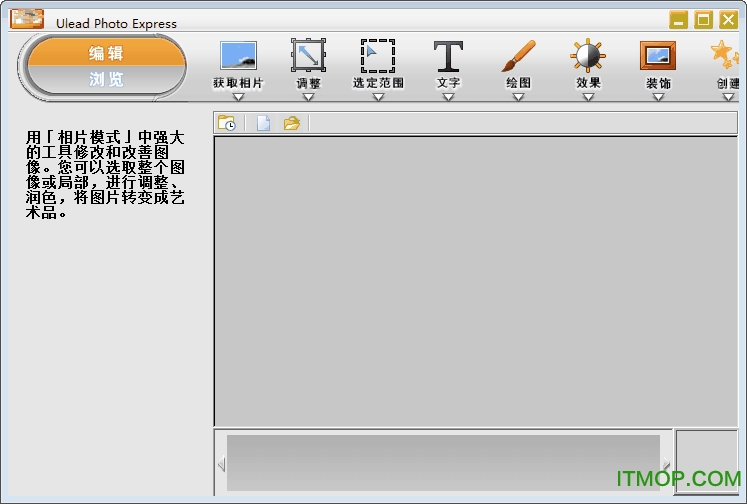Expand dropdown arrow under 装饰

[x=658, y=97]
